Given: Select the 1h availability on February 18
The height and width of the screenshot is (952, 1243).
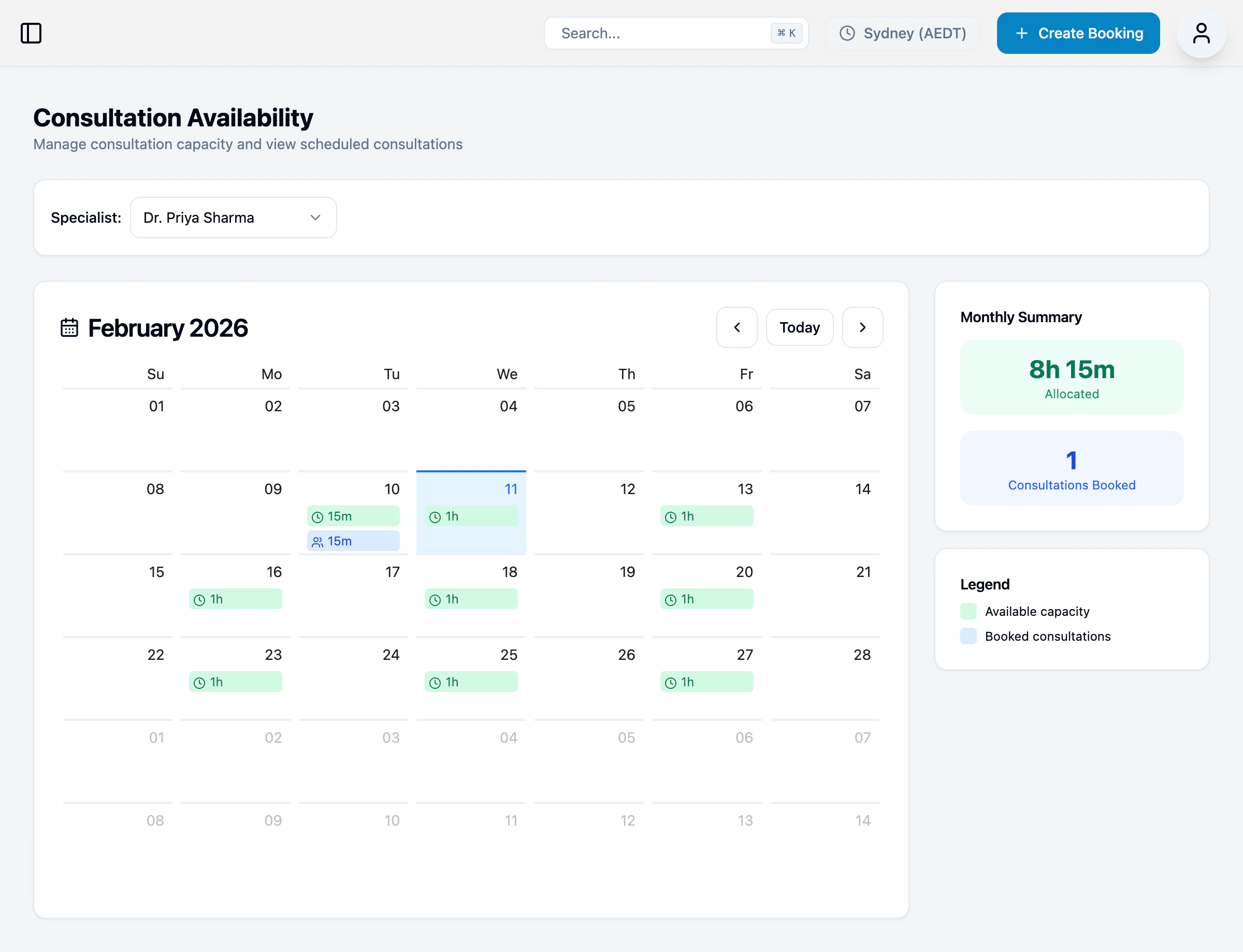Looking at the screenshot, I should click(470, 598).
